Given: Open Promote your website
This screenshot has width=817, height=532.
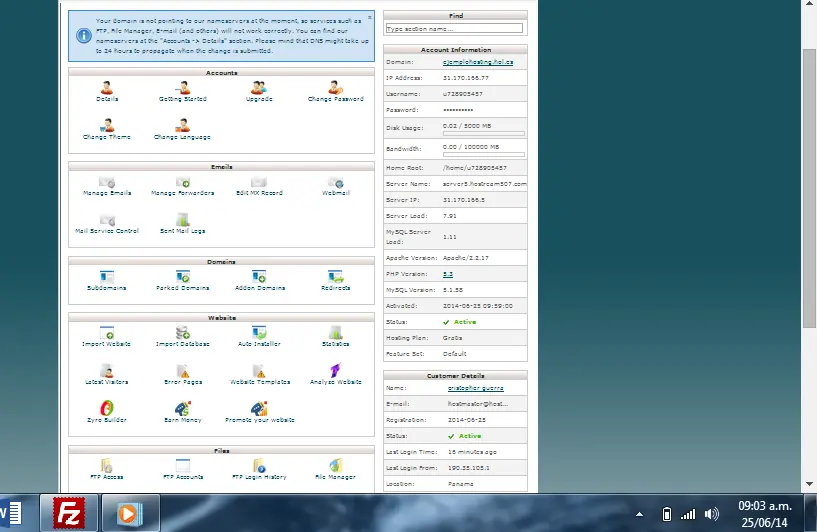Looking at the screenshot, I should pos(259,408).
